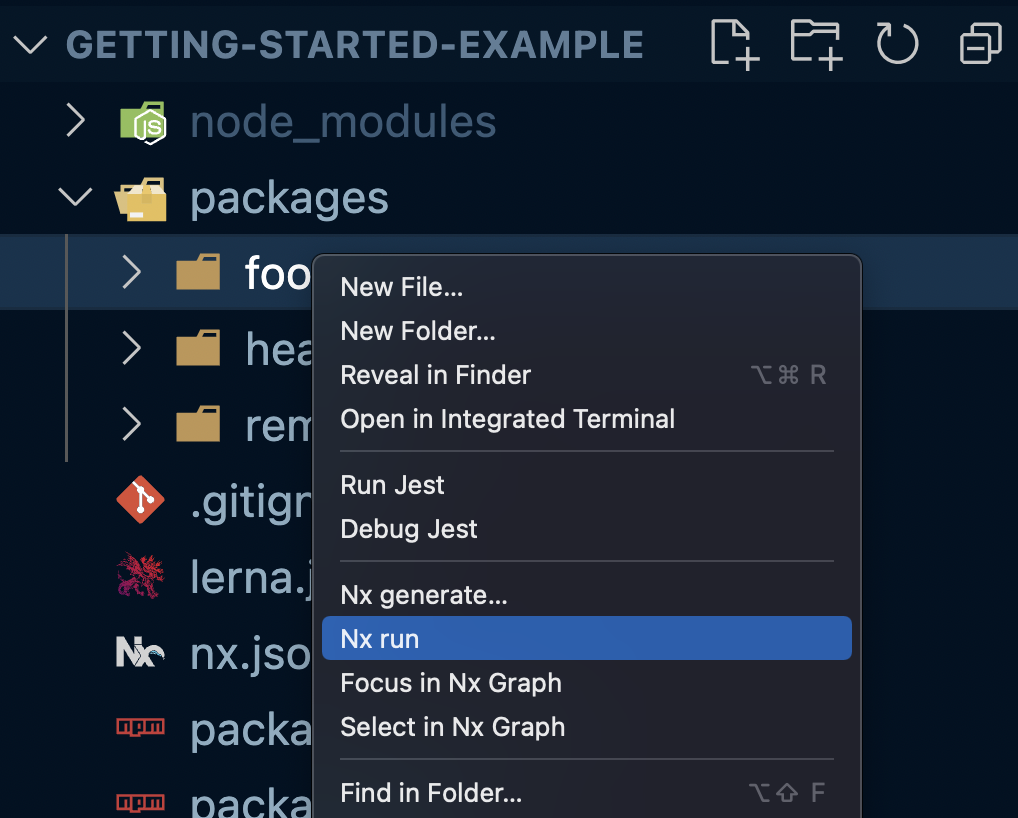Click Focus in Nx Graph option
Screen dimensions: 1018x818
[452, 683]
